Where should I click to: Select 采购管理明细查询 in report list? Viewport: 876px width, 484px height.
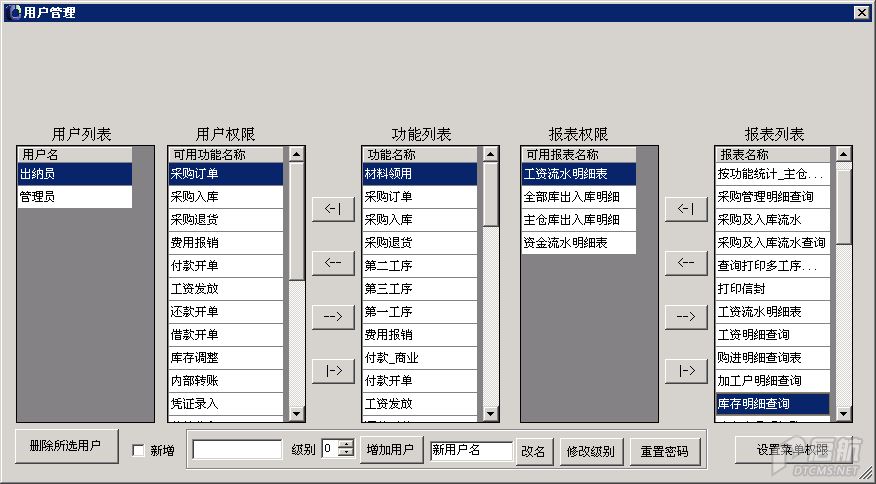coord(773,197)
